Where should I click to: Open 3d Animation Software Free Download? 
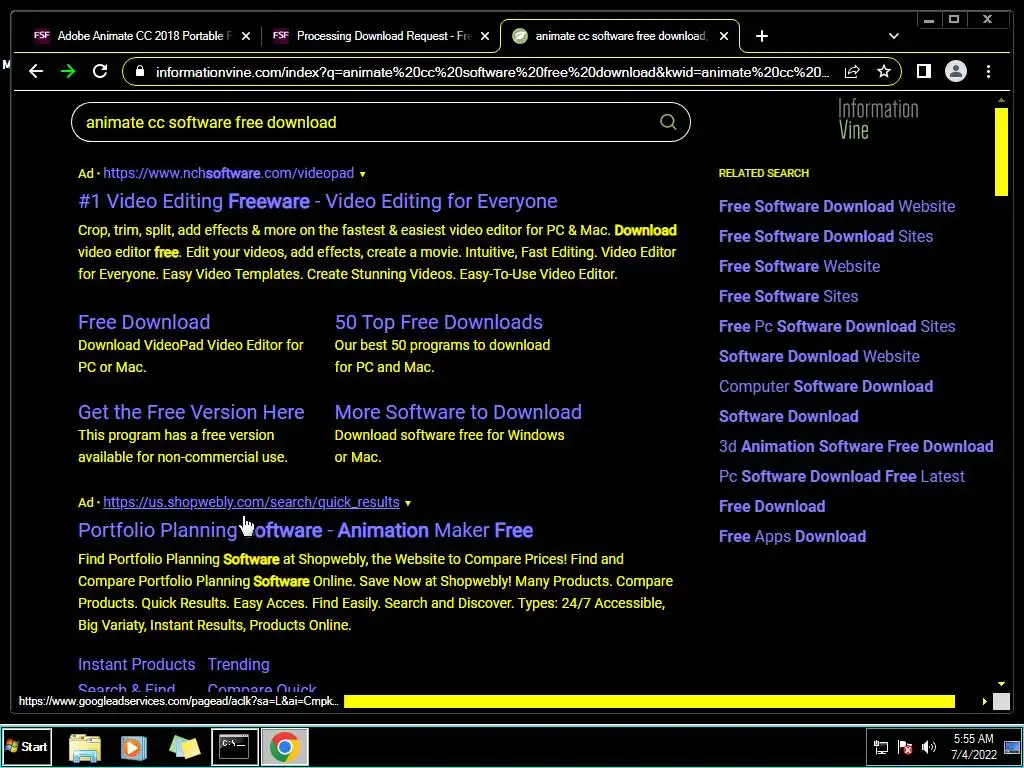[x=856, y=447]
